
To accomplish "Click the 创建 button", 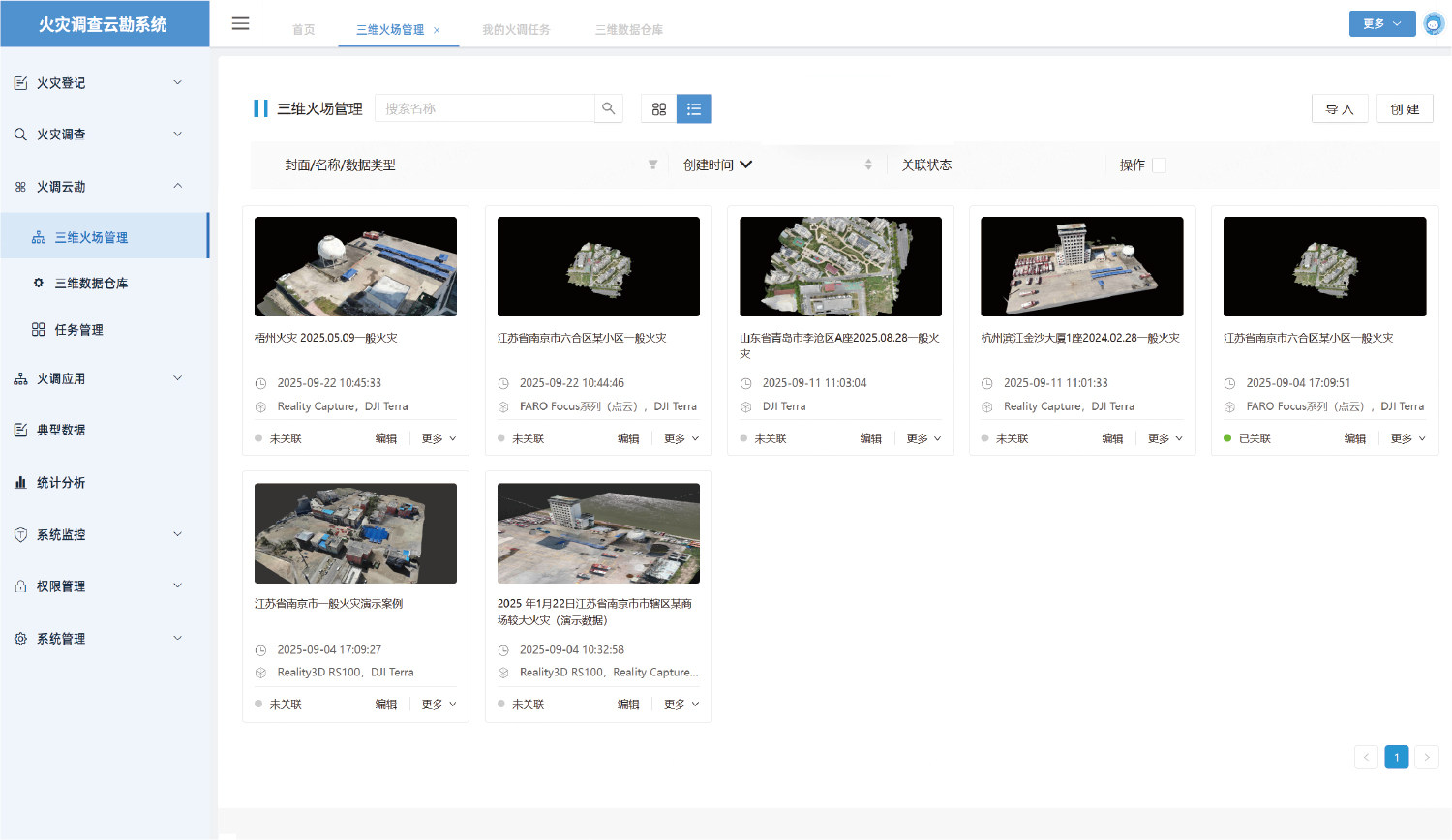I will 1405,109.
